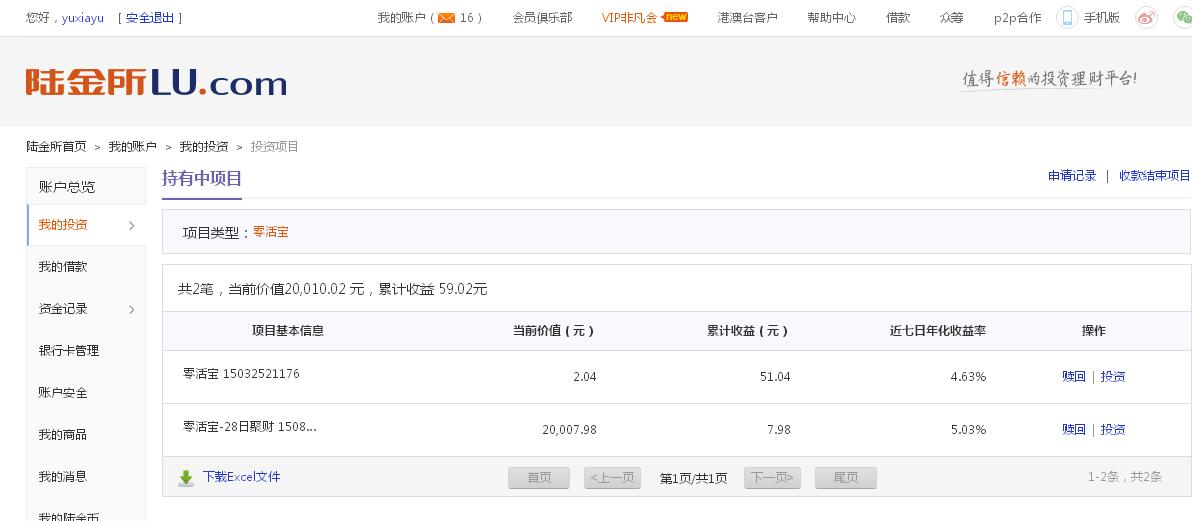Viewport: 1192px width, 521px height.
Task: Open 申请记录 link
Action: pos(1072,176)
